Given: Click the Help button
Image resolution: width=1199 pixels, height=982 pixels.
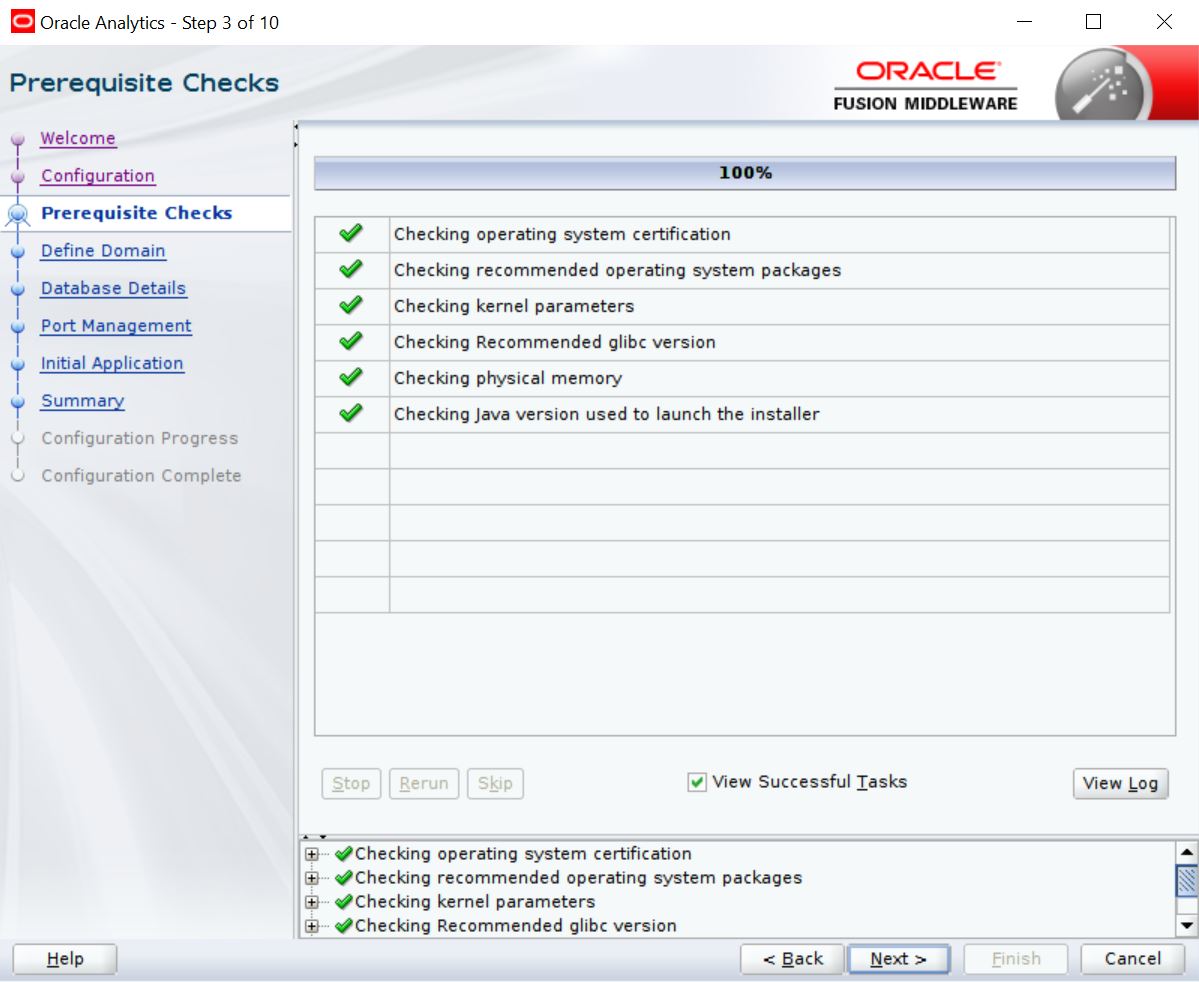Looking at the screenshot, I should 65,959.
